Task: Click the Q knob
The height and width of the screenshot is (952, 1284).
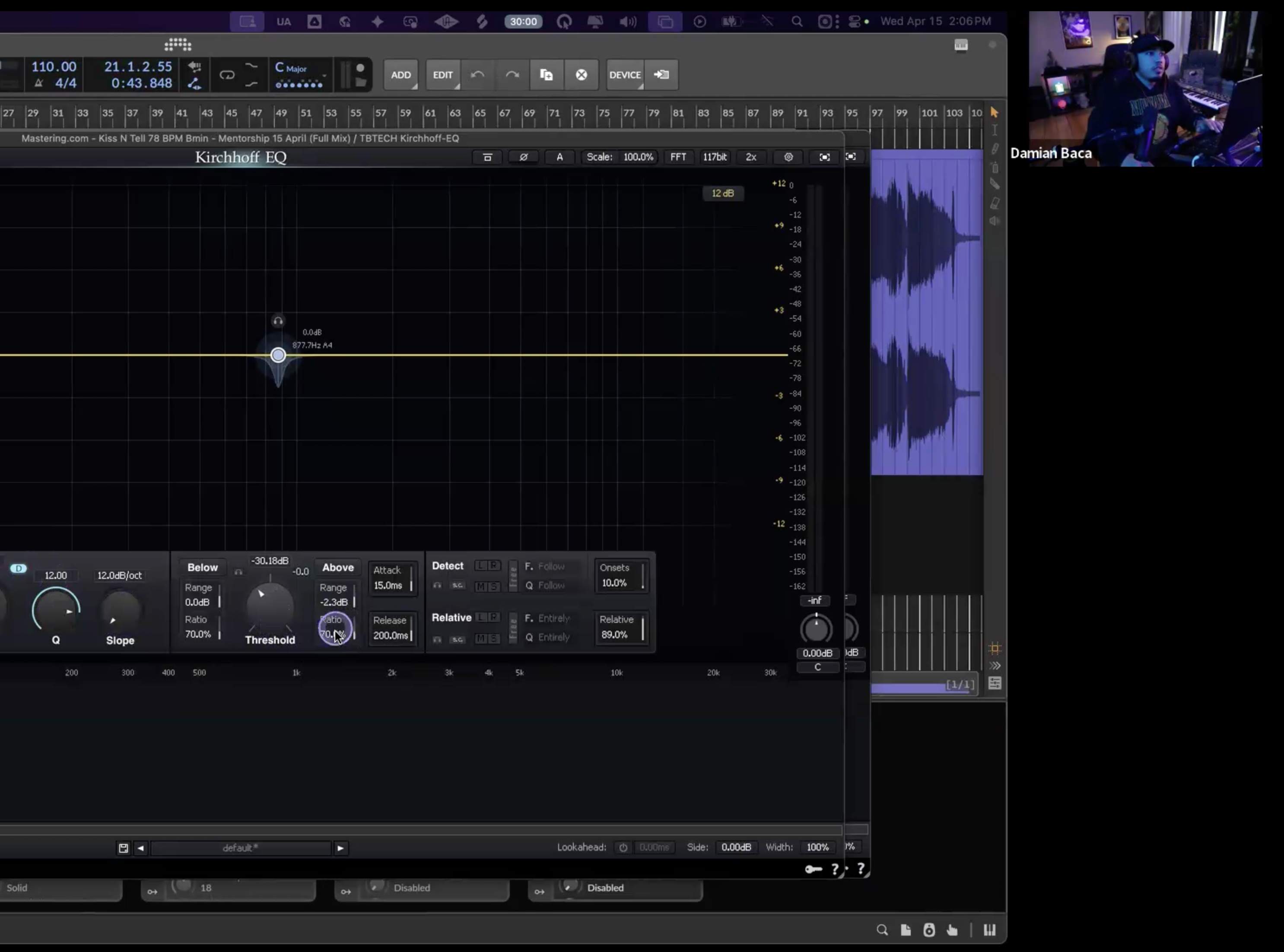Action: point(56,610)
